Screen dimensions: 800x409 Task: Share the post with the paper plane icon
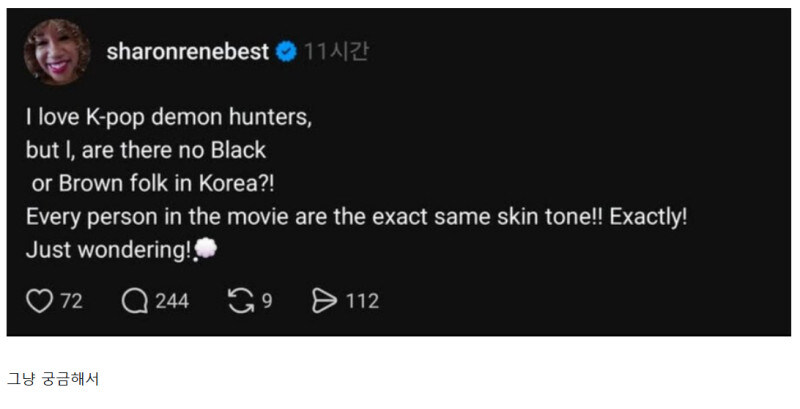click(x=325, y=301)
